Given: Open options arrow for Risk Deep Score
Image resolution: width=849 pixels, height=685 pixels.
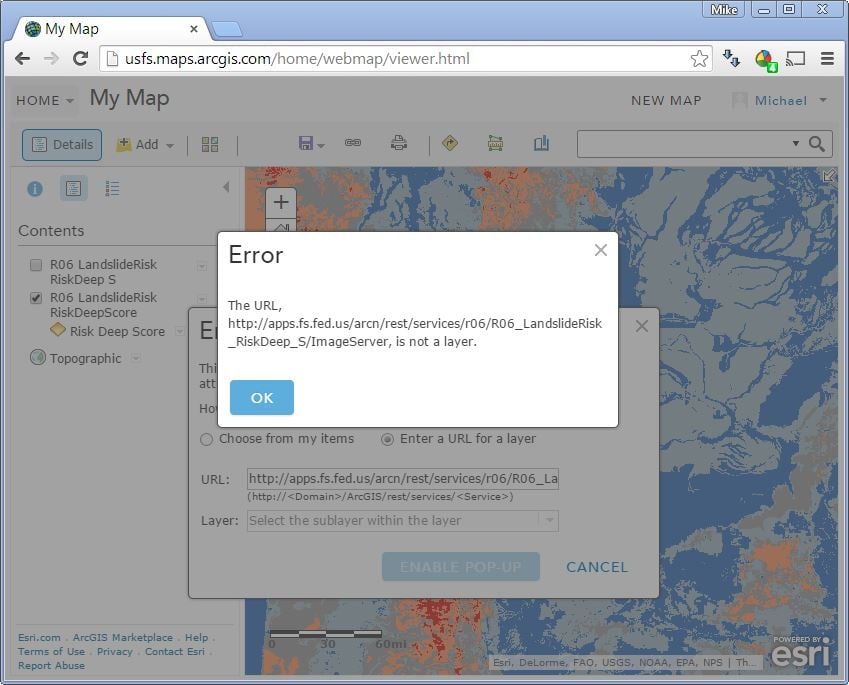Looking at the screenshot, I should (180, 331).
